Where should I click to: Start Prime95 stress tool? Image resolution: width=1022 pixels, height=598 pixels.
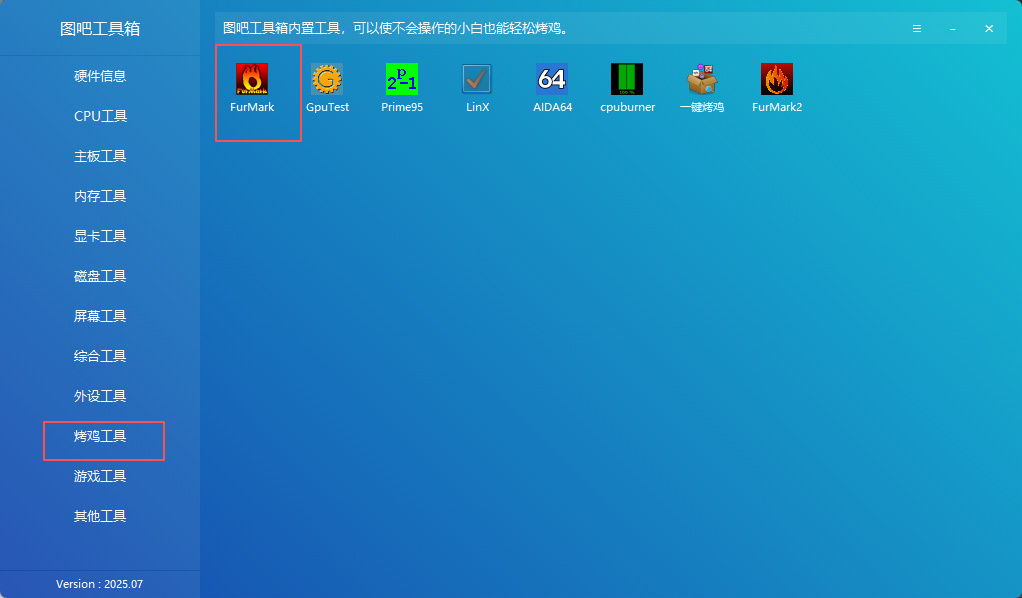[x=402, y=79]
